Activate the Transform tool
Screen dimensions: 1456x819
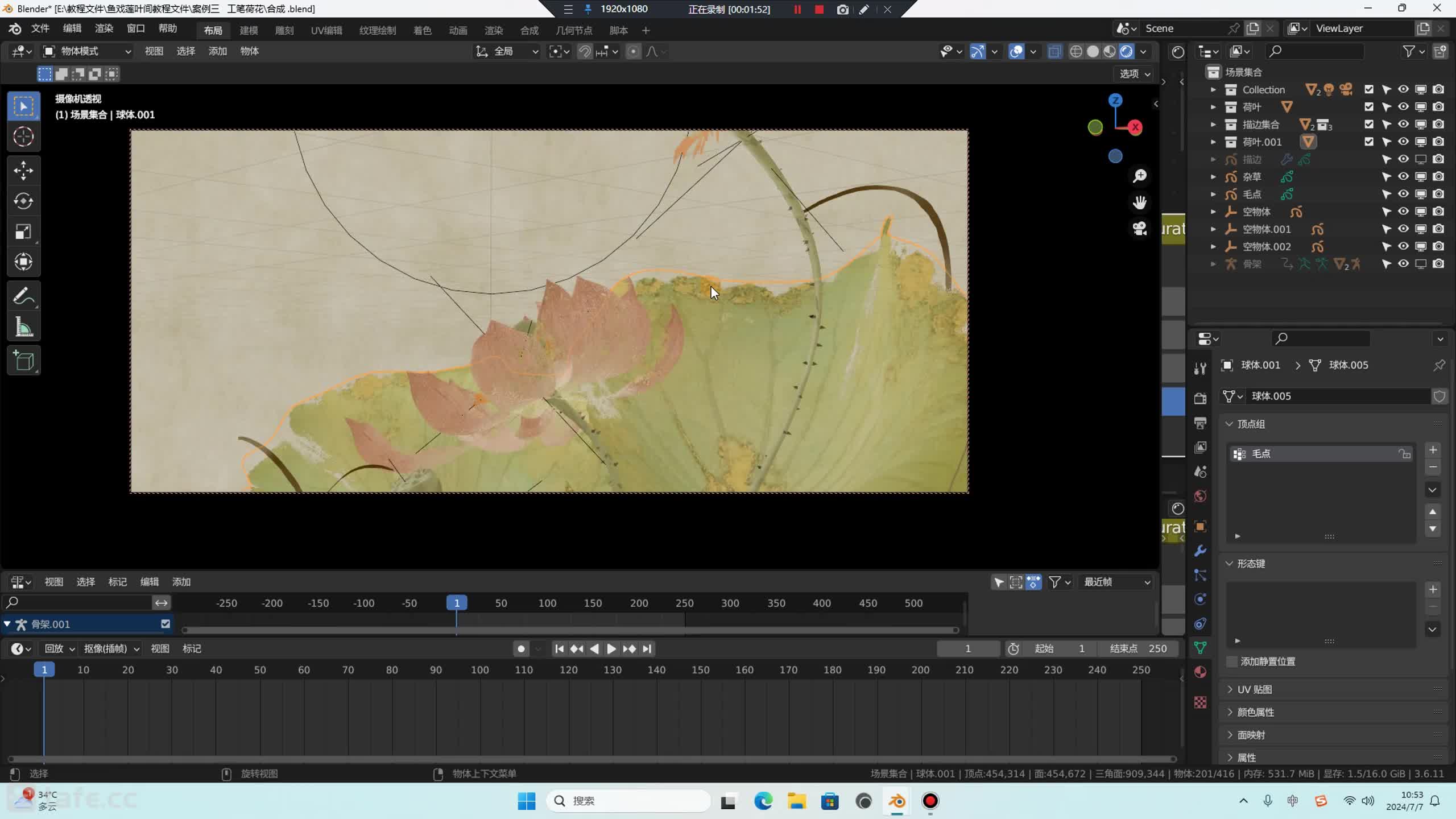point(23,262)
